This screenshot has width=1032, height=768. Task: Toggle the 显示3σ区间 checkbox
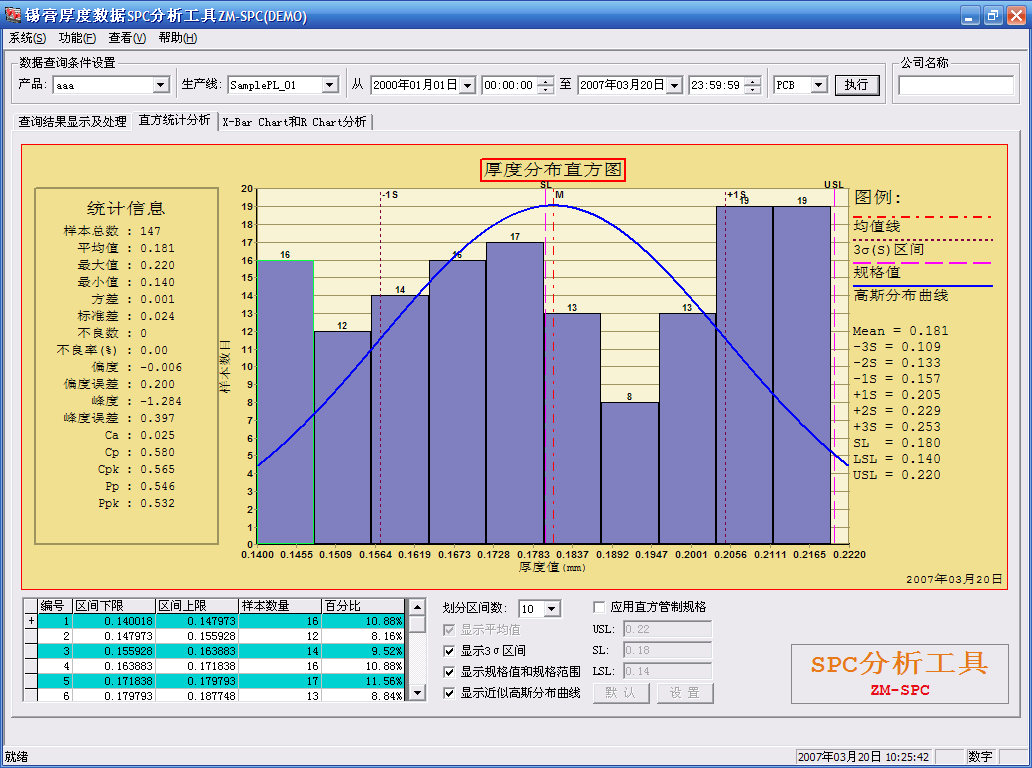click(x=450, y=651)
